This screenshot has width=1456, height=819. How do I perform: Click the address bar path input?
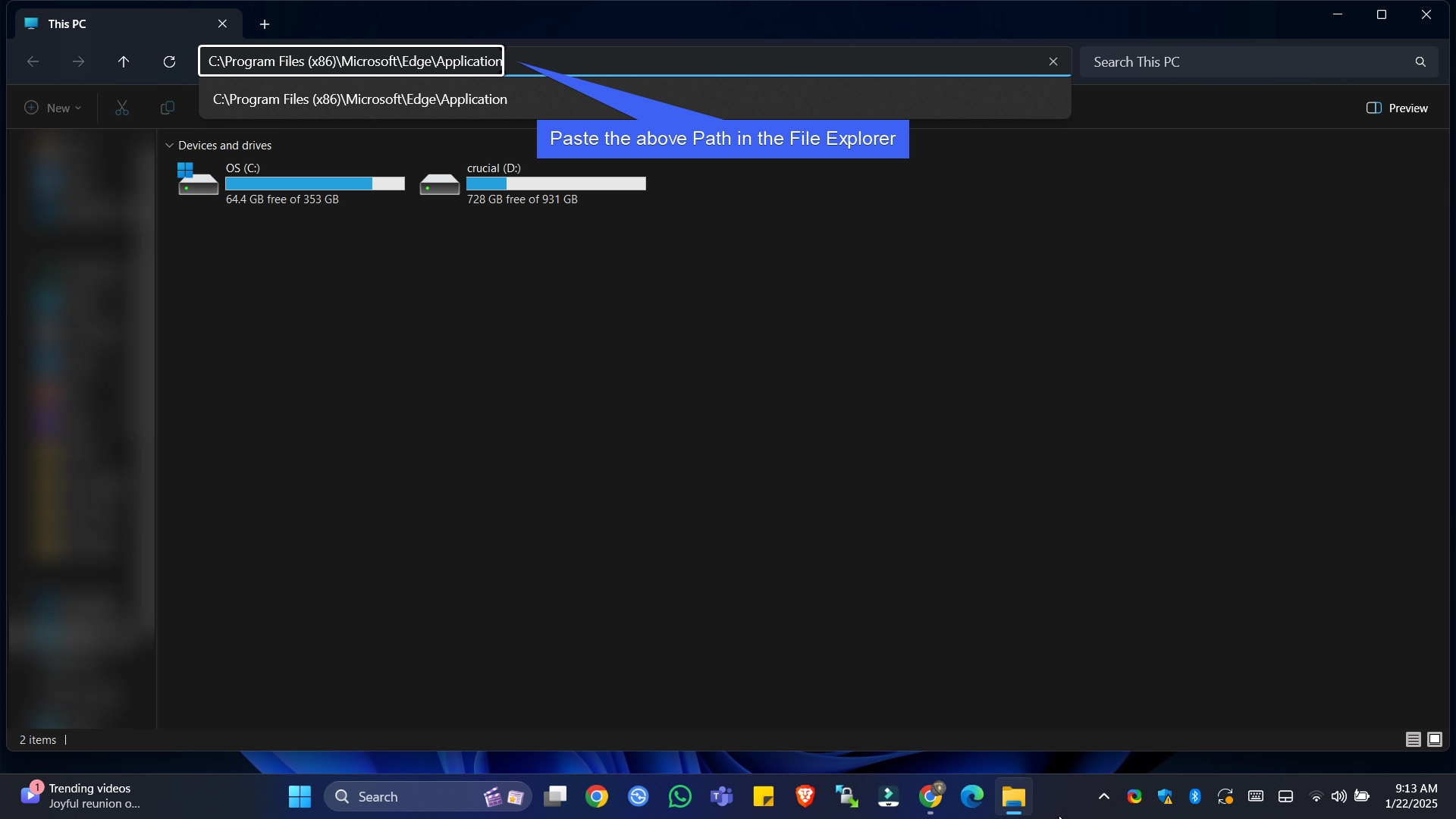pyautogui.click(x=356, y=61)
